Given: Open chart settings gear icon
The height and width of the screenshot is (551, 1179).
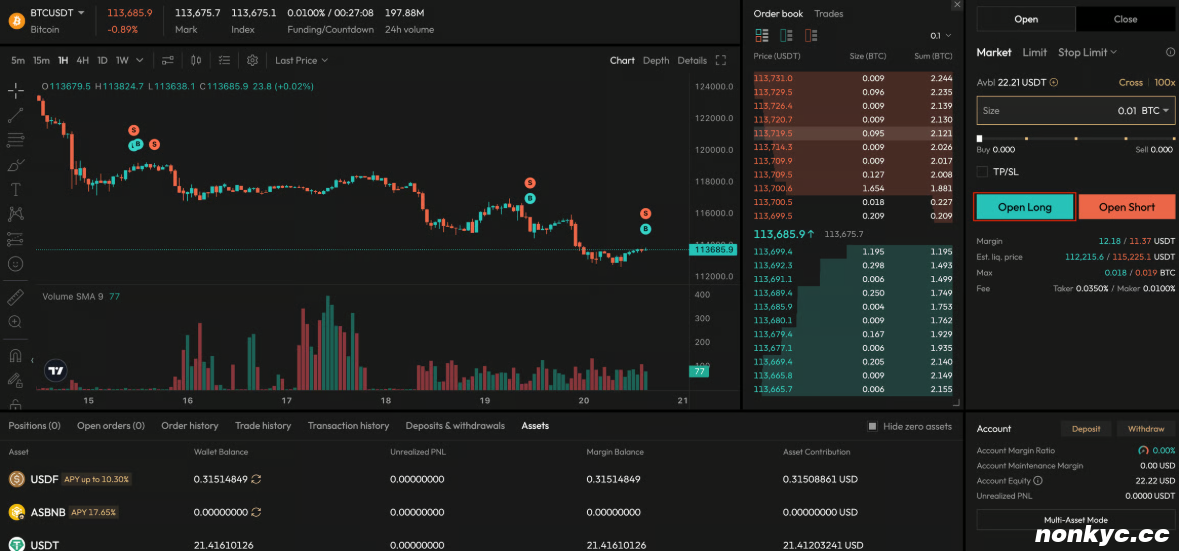Looking at the screenshot, I should 253,60.
